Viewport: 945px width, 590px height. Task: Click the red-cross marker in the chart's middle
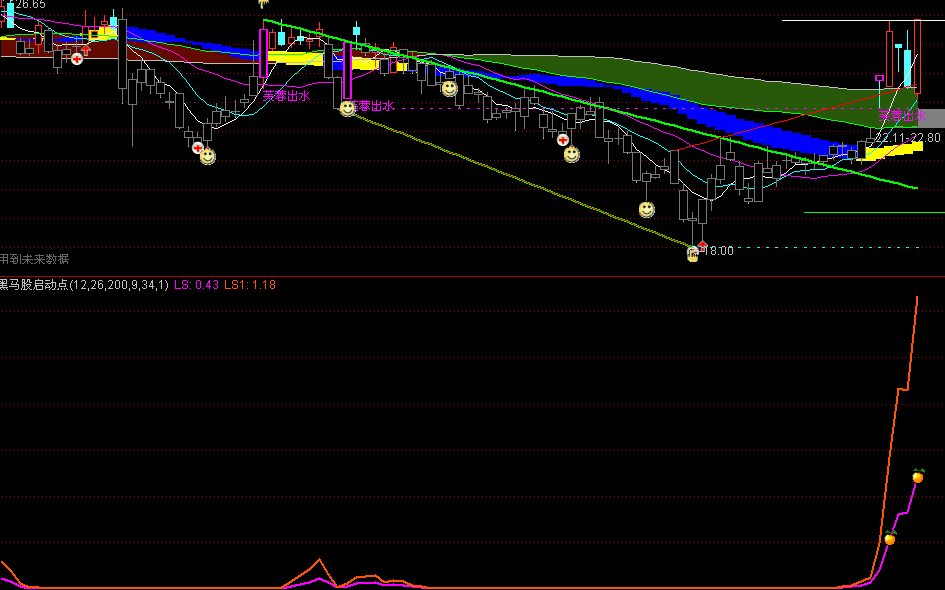pos(563,140)
